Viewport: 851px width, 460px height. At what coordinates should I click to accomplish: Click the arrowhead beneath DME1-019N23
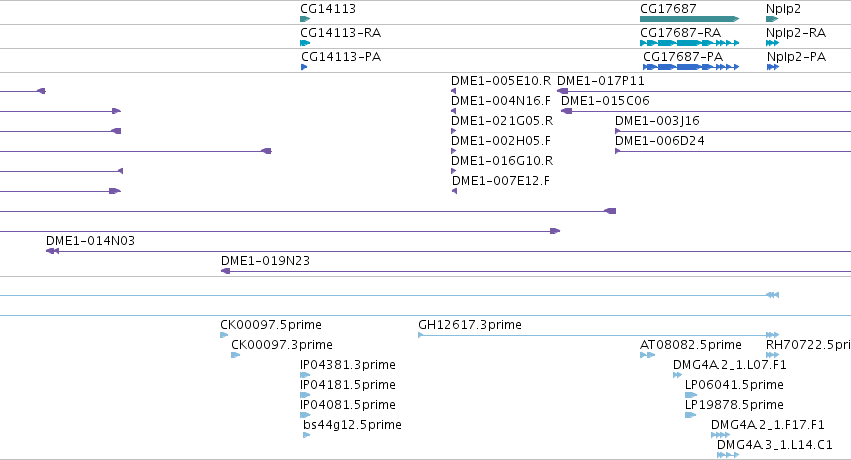coord(226,271)
